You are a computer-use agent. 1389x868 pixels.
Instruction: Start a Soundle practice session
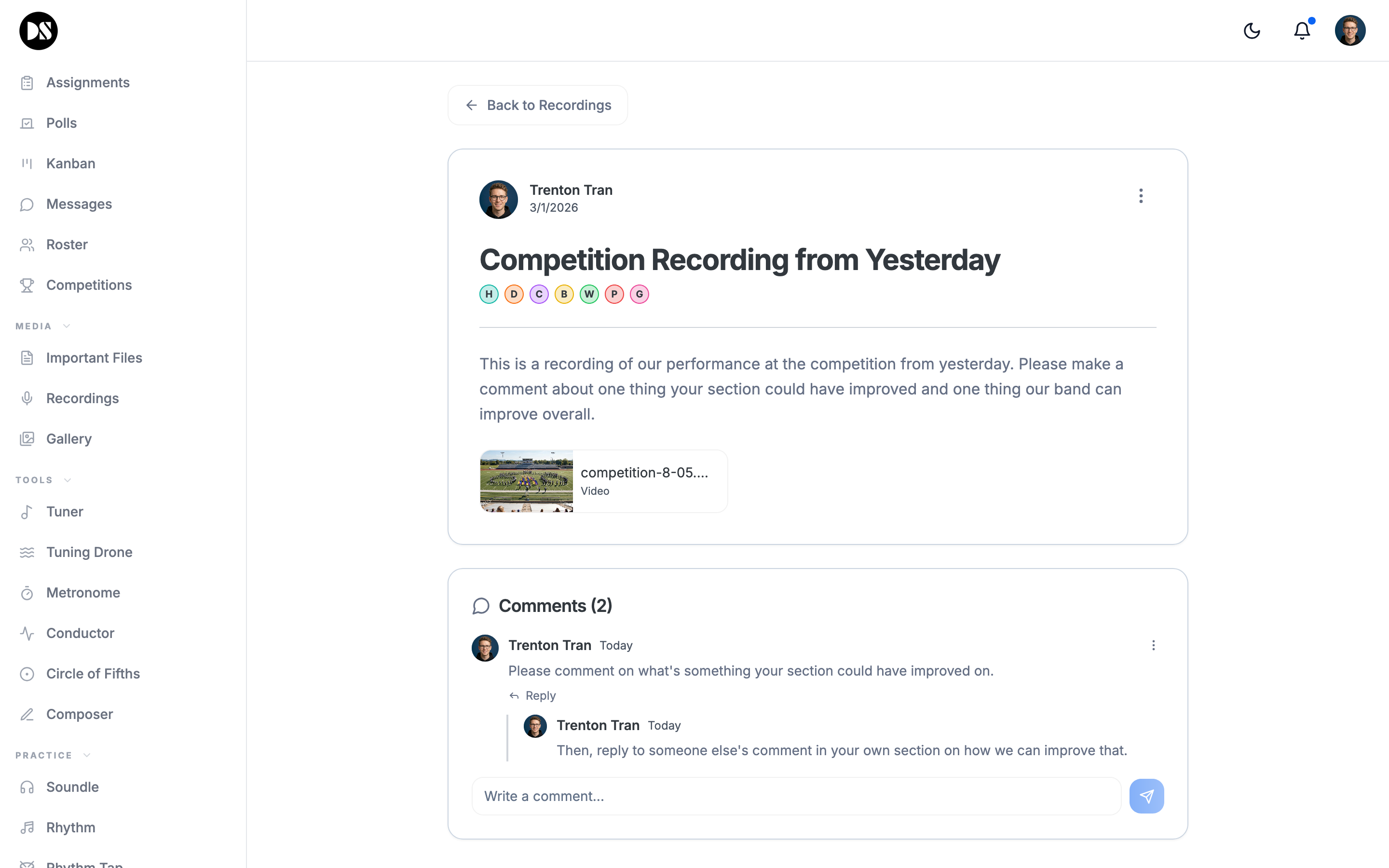[x=72, y=787]
